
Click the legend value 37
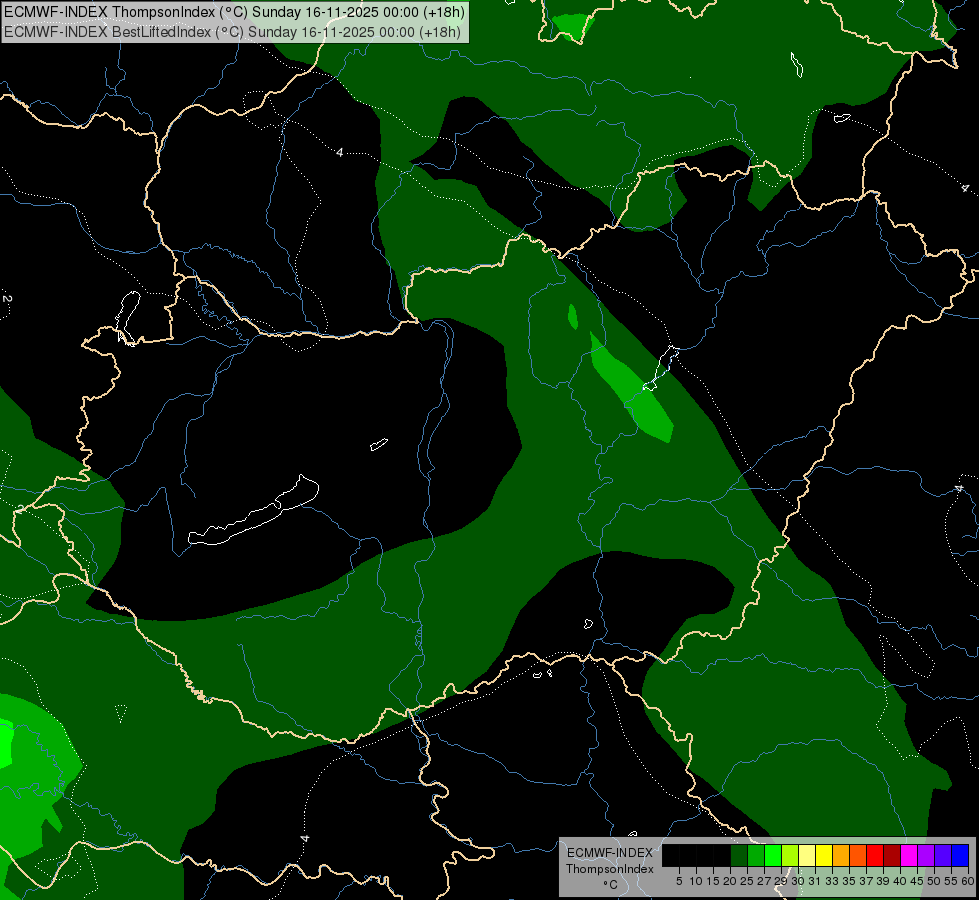866,881
